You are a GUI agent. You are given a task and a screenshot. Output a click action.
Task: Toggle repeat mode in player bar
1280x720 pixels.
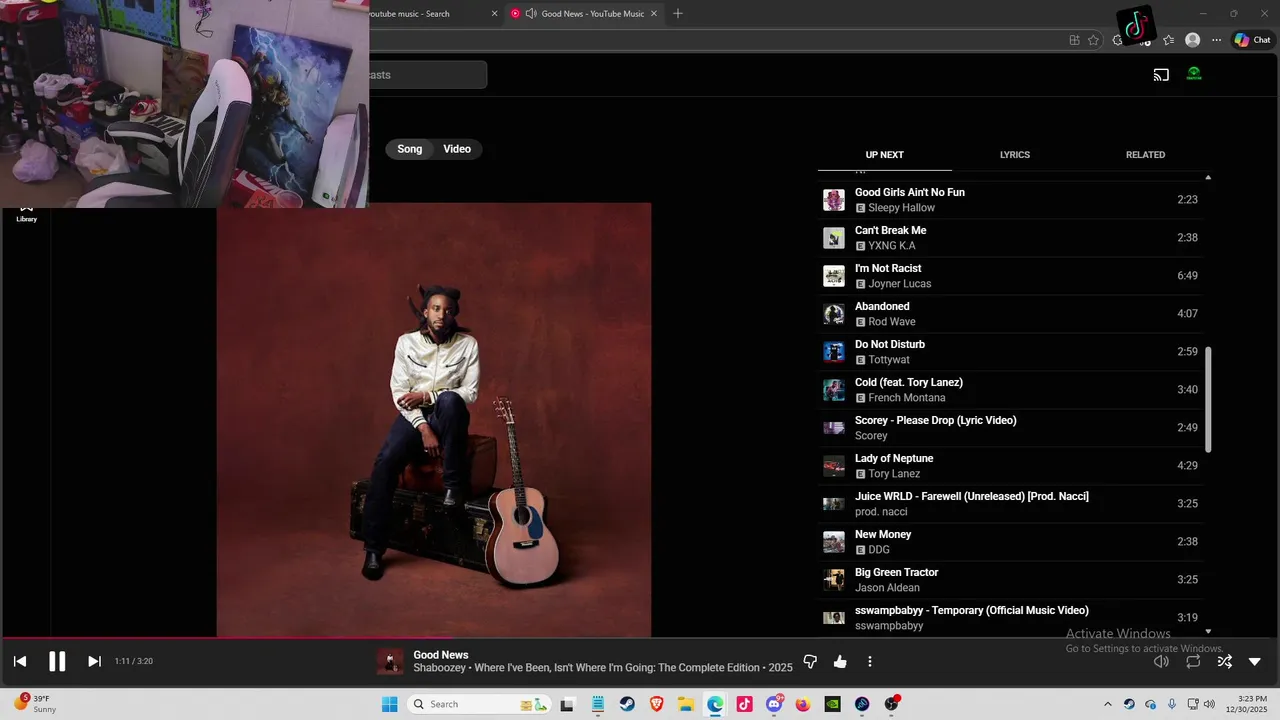(x=1193, y=661)
